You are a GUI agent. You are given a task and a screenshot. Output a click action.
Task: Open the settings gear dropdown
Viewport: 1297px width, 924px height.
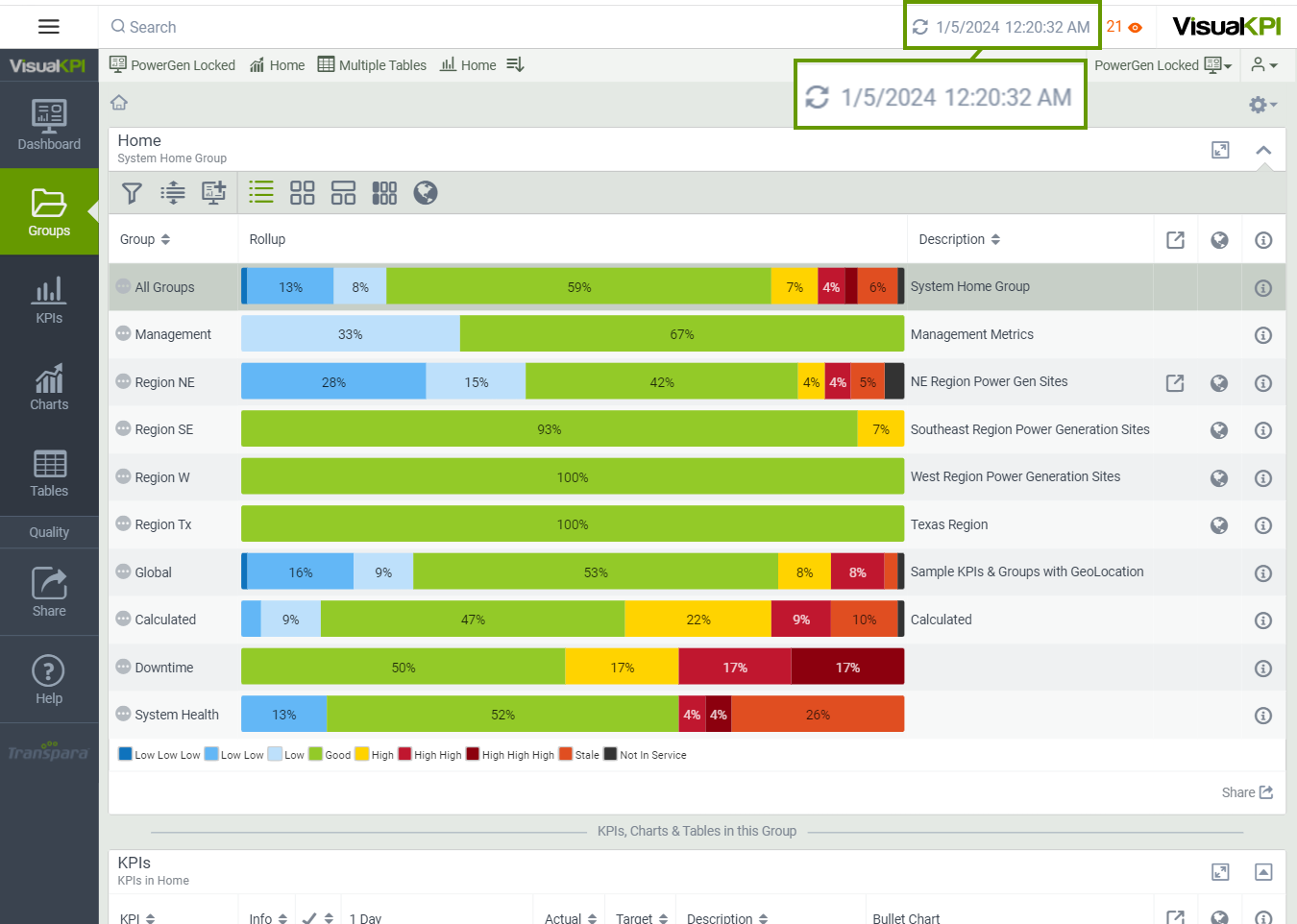[1262, 105]
